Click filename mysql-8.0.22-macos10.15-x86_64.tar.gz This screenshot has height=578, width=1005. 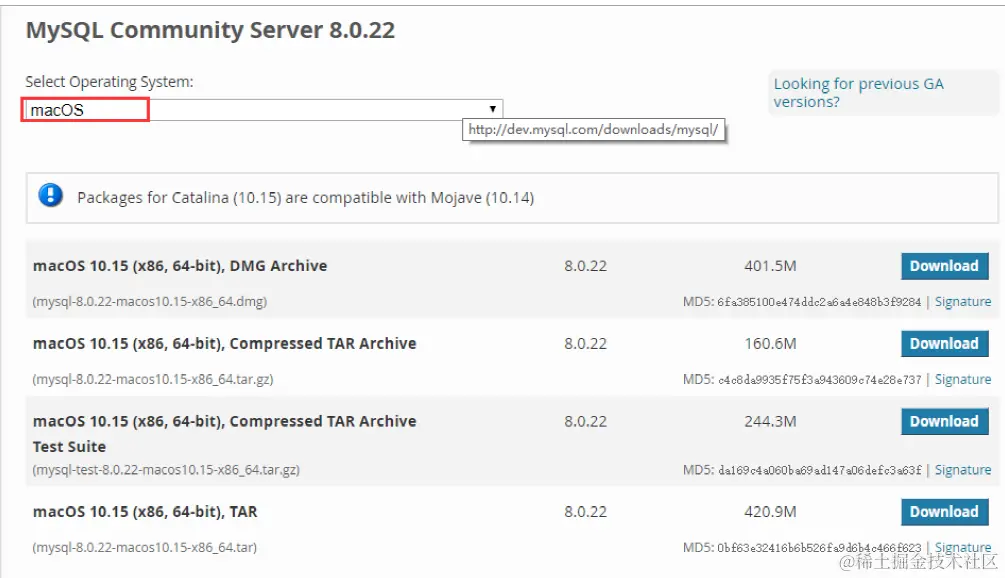click(153, 379)
